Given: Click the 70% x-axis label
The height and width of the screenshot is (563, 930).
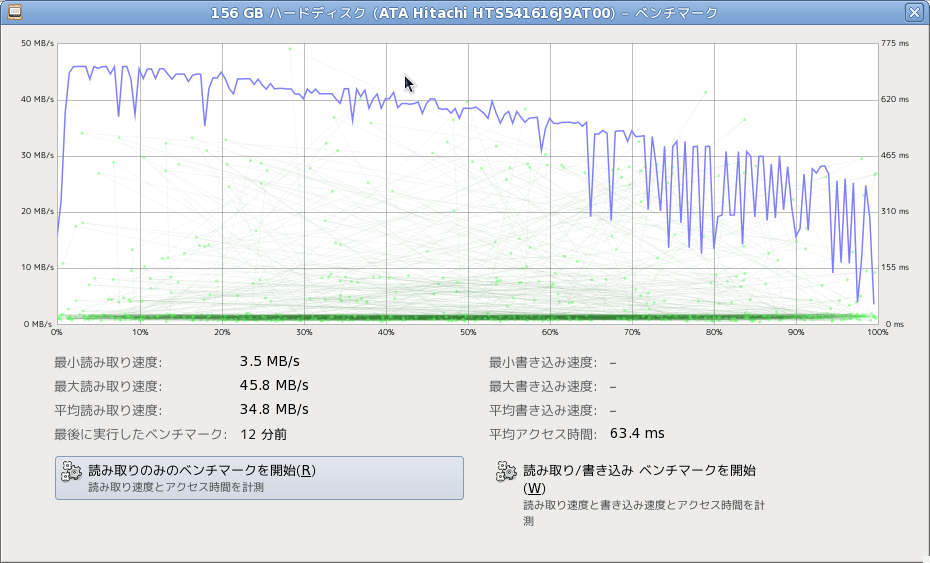Looking at the screenshot, I should coord(632,332).
